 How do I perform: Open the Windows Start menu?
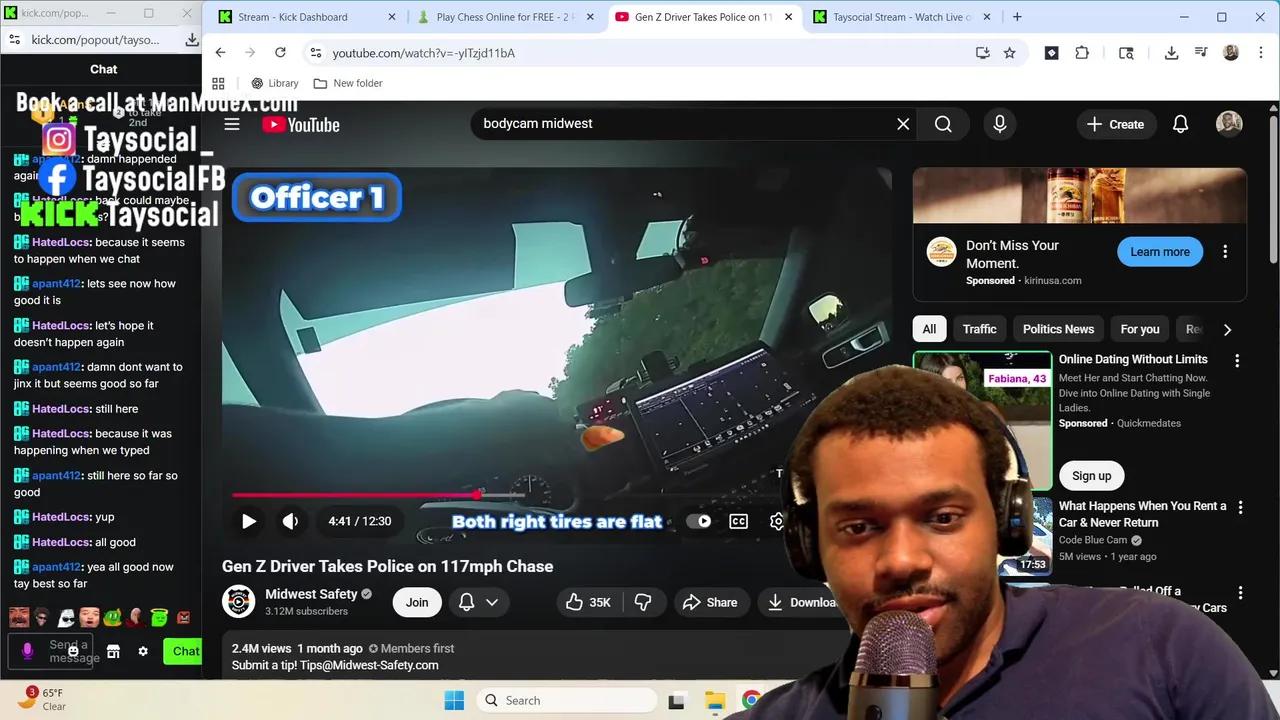(x=454, y=700)
